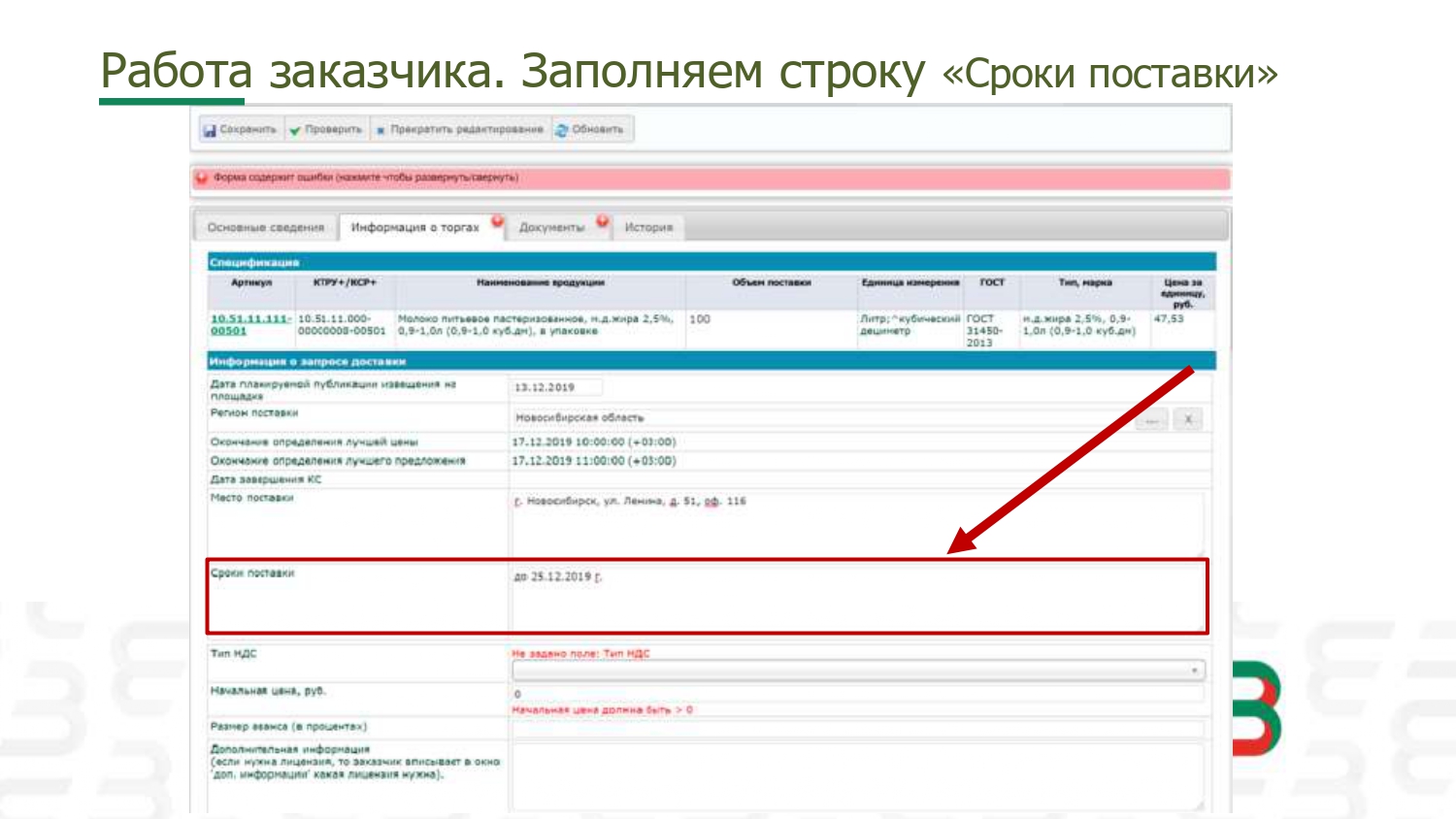
Task: Open region picker with the ellipsis button
Action: click(x=1152, y=419)
